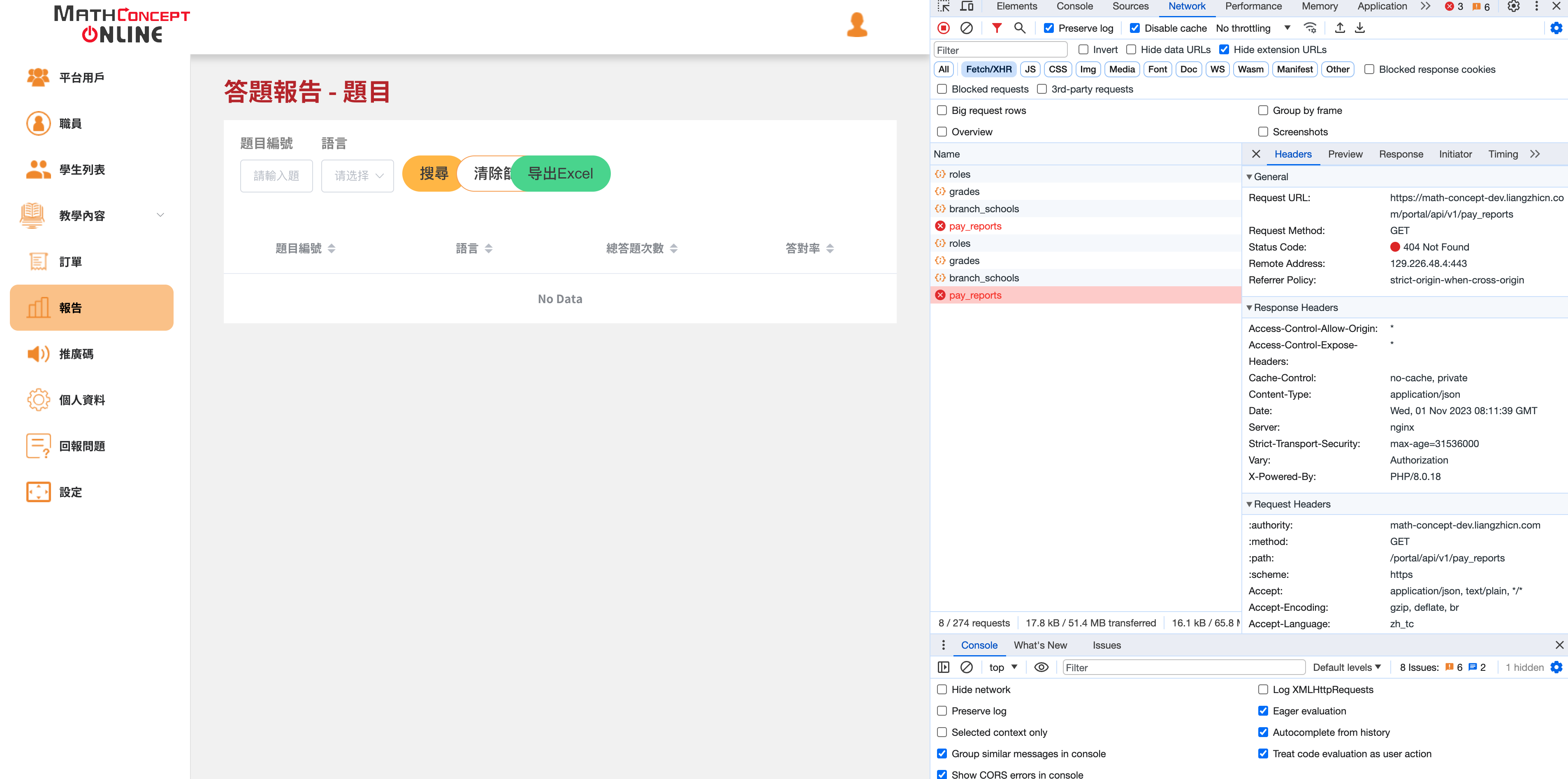Click the 推廣碼 megaphone icon
Image resolution: width=1568 pixels, height=779 pixels.
38,354
